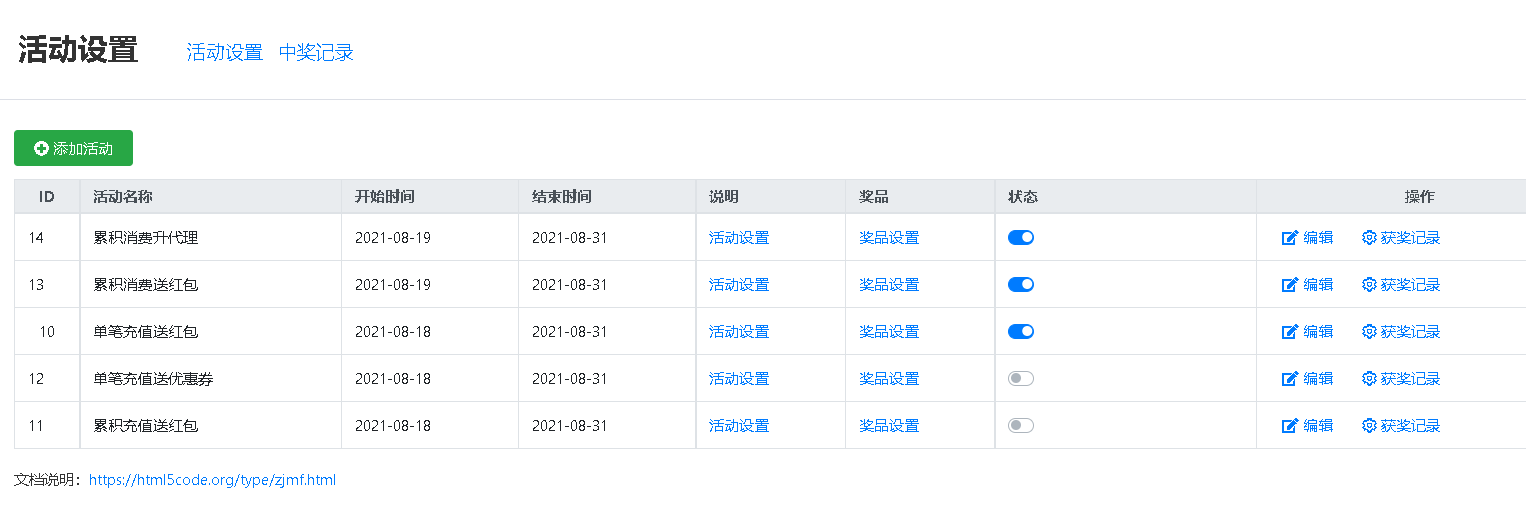This screenshot has height=516, width=1526.
Task: Click the 添加活动 button
Action: coord(73,148)
